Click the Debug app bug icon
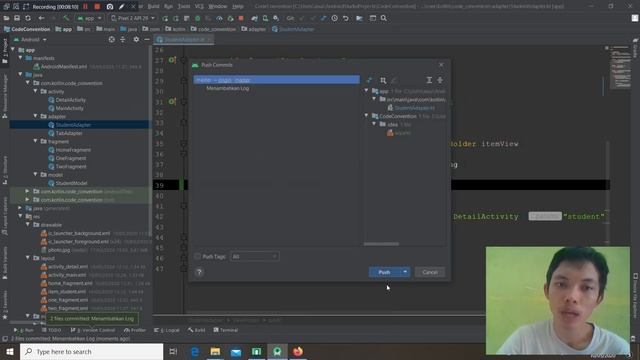Screen dimensions: 640x360 point(198,18)
